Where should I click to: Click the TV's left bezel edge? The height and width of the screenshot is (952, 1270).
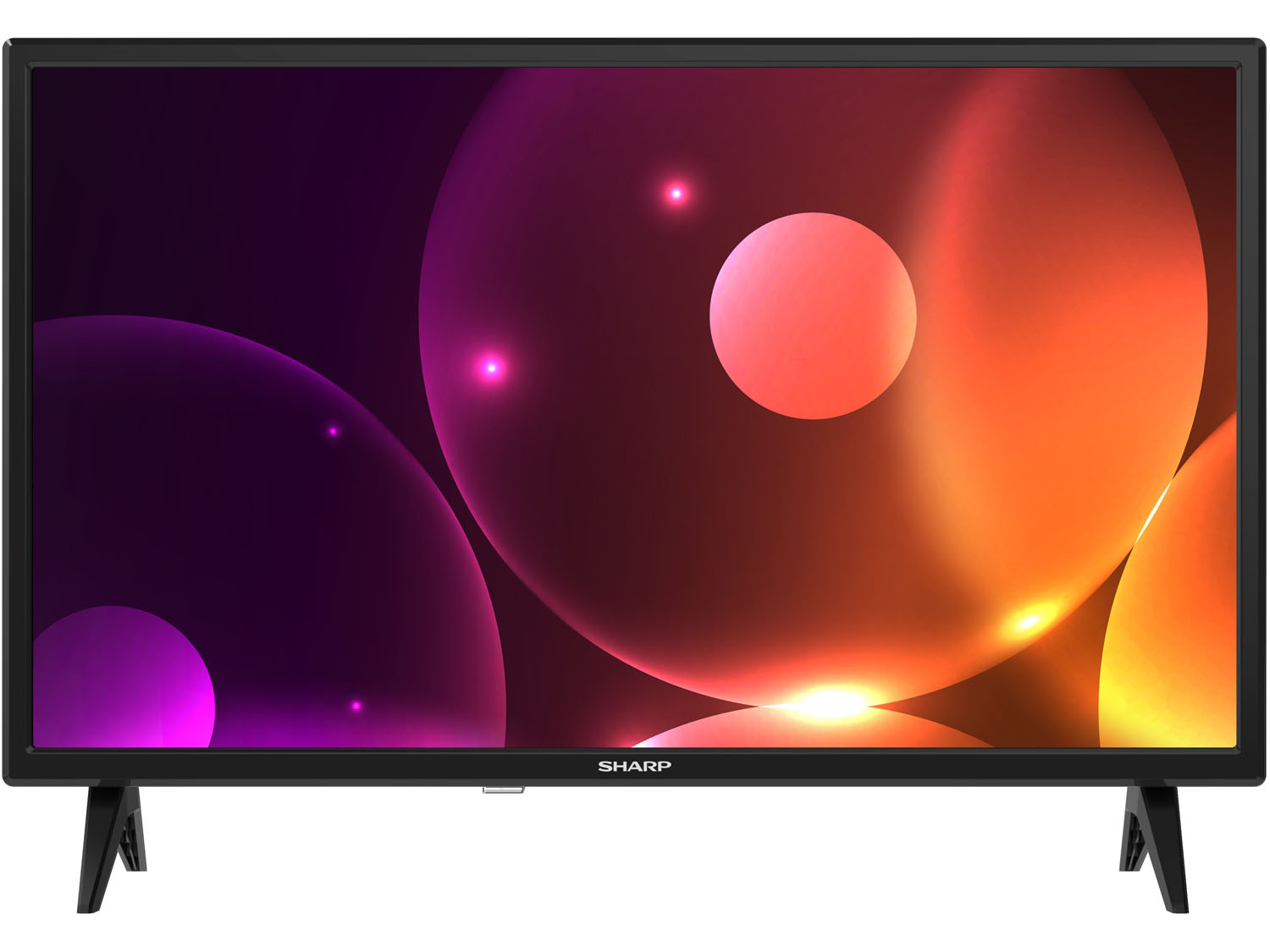[17, 406]
